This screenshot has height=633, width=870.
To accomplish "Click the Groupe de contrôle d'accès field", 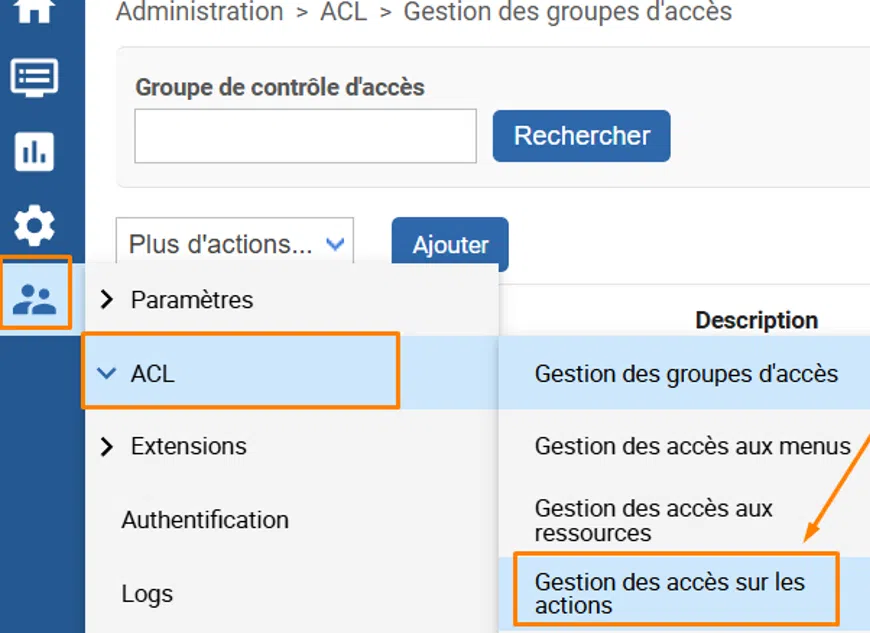I will [x=304, y=136].
